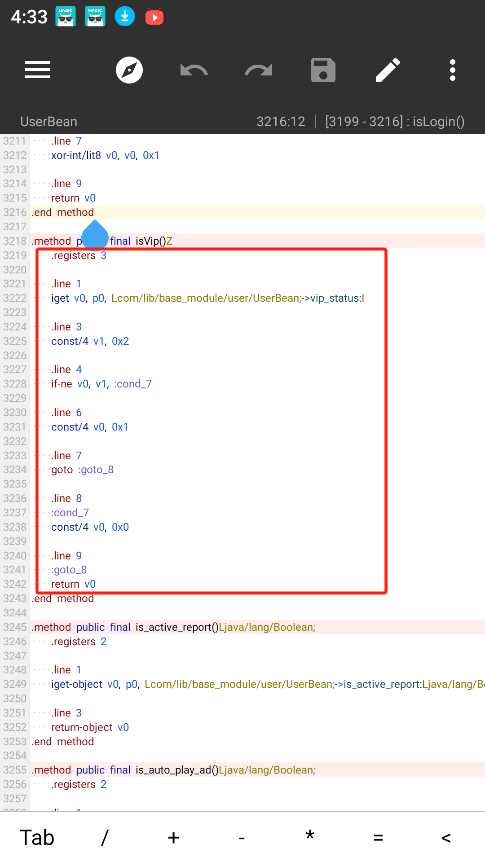The height and width of the screenshot is (862, 485).
Task: Tap the is_active_report() method declaration
Action: (174, 627)
